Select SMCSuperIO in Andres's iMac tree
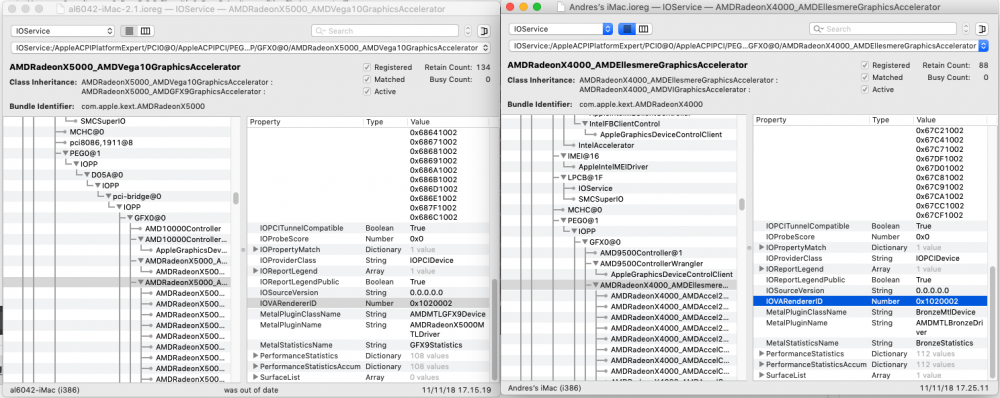This screenshot has width=1000, height=398. (600, 199)
